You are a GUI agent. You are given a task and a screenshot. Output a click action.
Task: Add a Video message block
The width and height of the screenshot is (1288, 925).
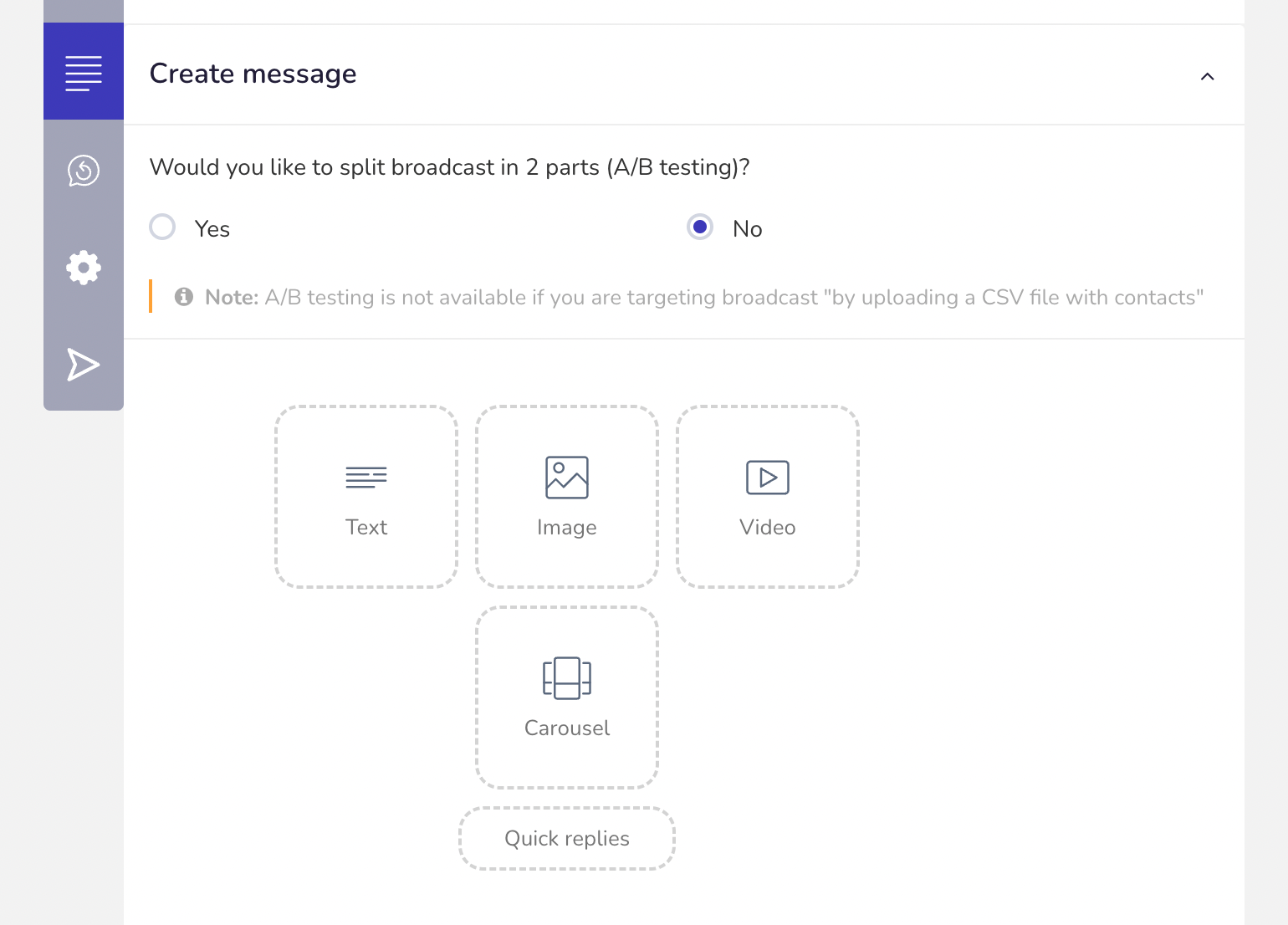(x=768, y=497)
